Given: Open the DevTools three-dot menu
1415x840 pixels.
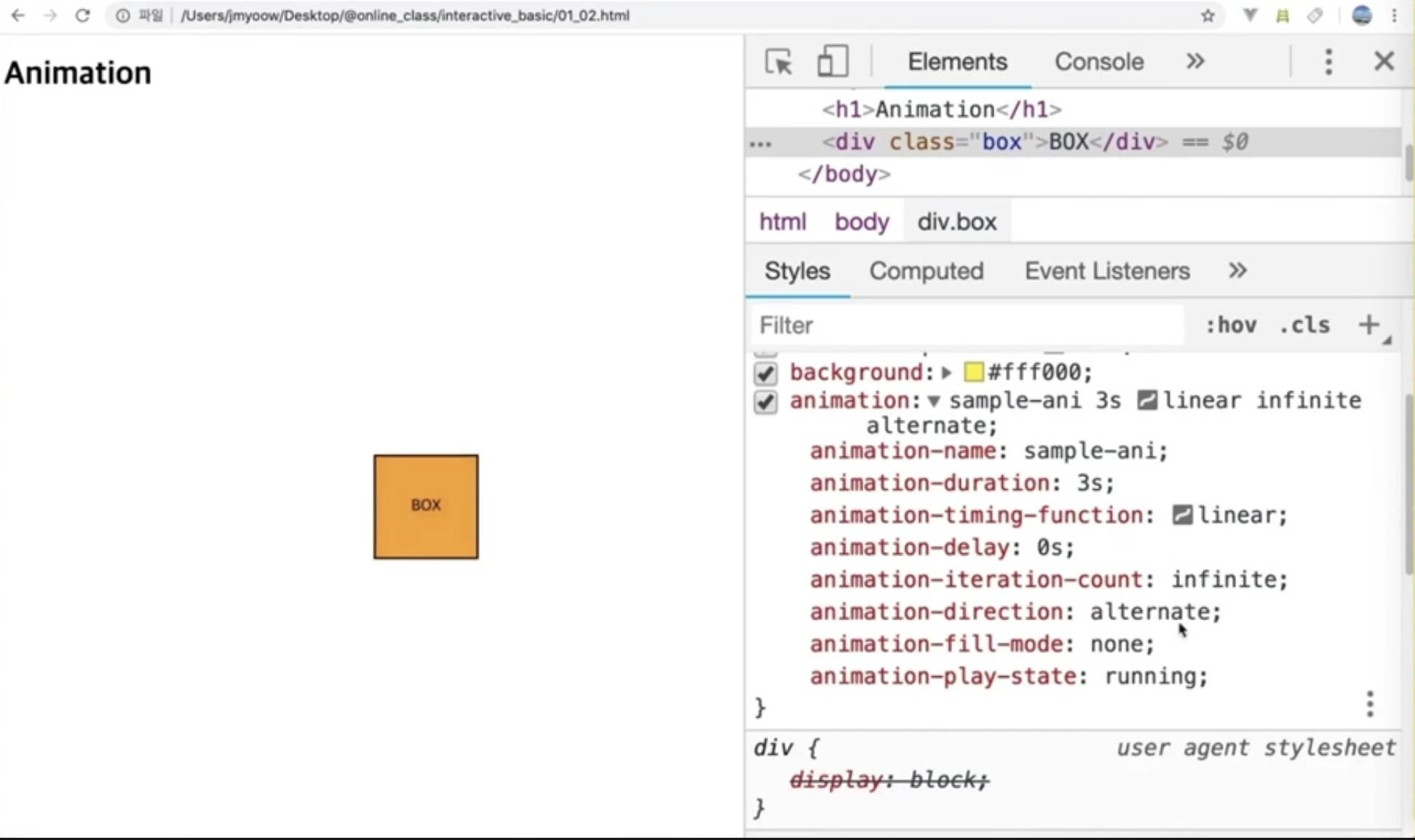Looking at the screenshot, I should coord(1328,62).
